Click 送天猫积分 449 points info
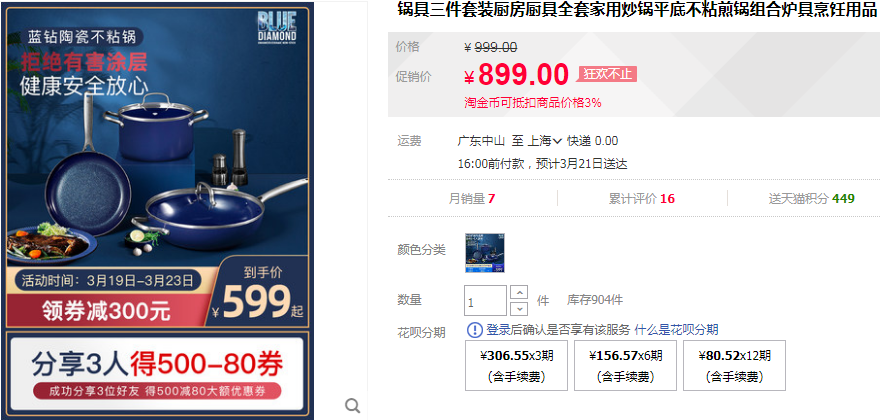This screenshot has width=880, height=420. [812, 199]
